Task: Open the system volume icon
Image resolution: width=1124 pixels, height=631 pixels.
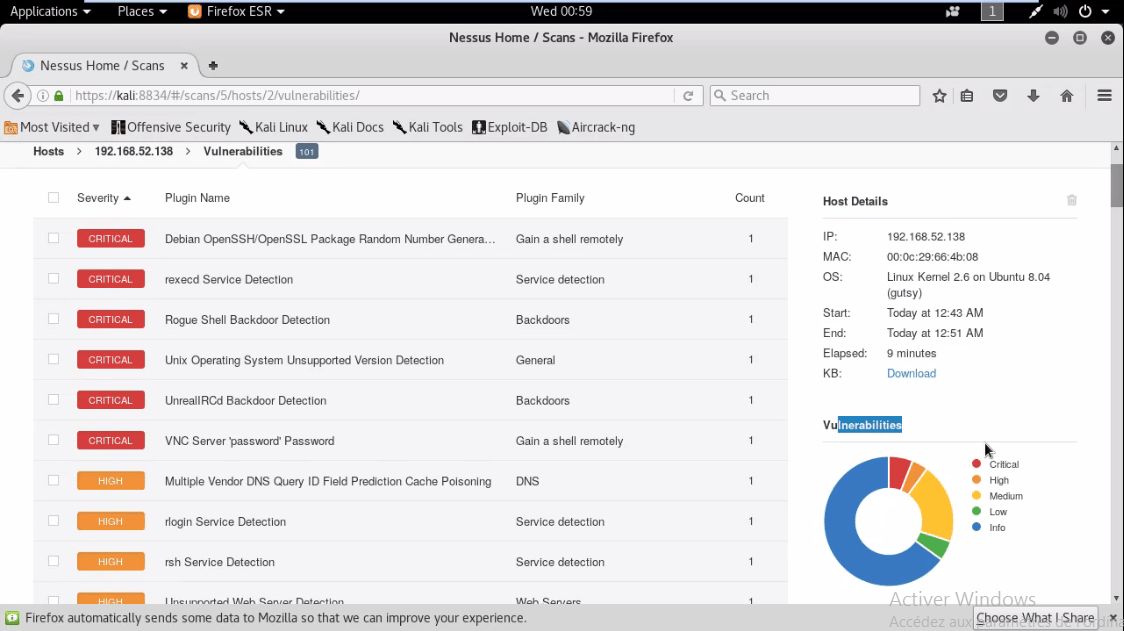Action: pyautogui.click(x=1060, y=11)
